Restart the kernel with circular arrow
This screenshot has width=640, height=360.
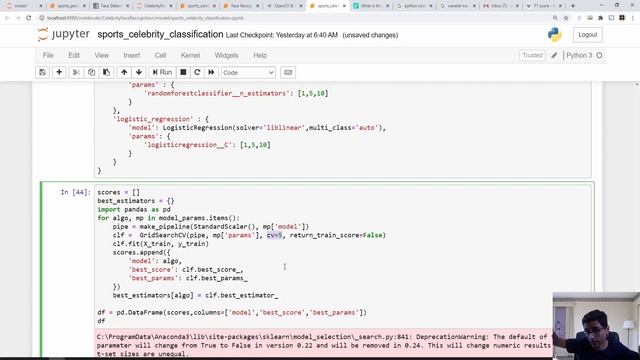197,72
